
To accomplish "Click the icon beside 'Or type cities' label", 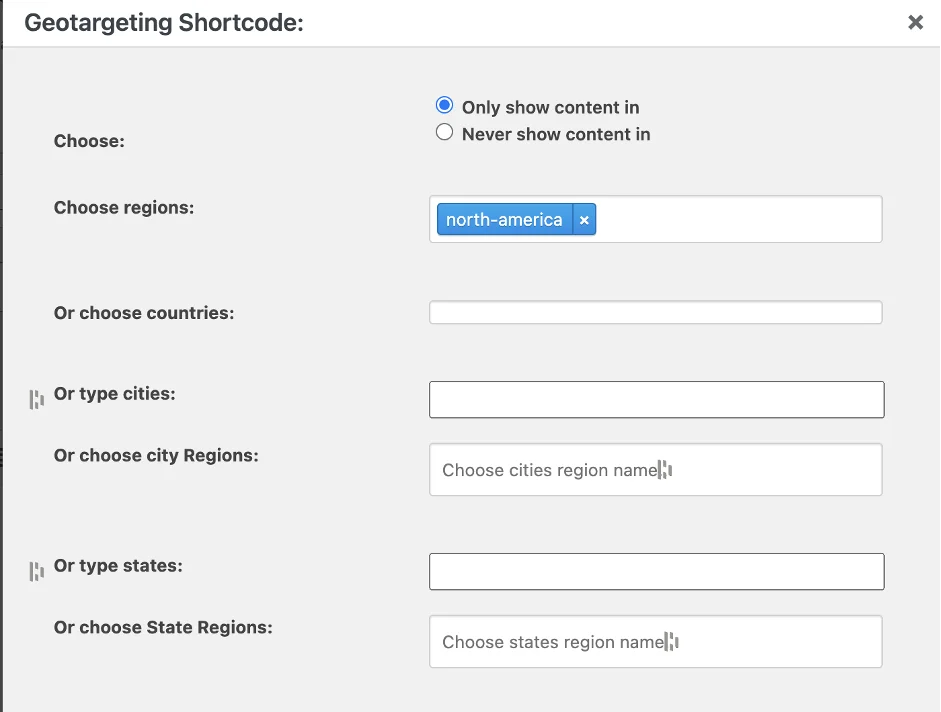I will coord(37,399).
